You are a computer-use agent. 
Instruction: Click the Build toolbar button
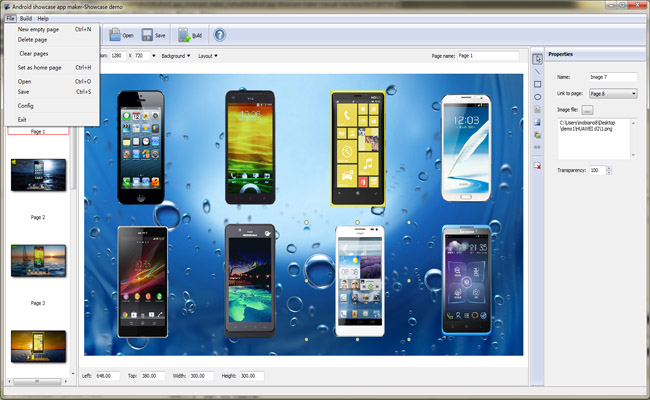click(x=190, y=35)
